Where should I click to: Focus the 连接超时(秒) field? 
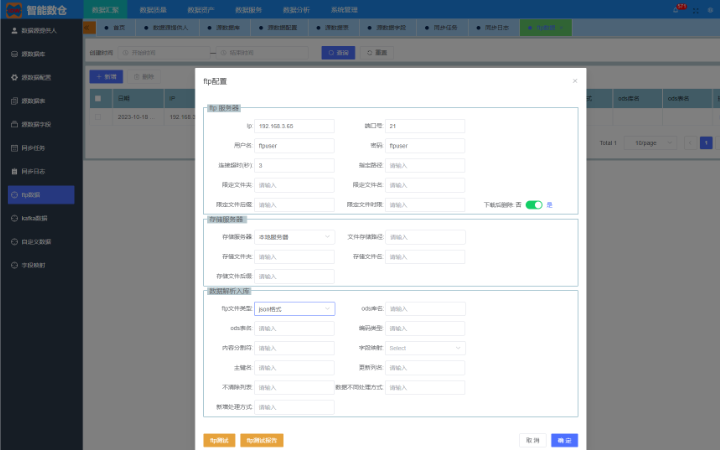click(x=294, y=165)
